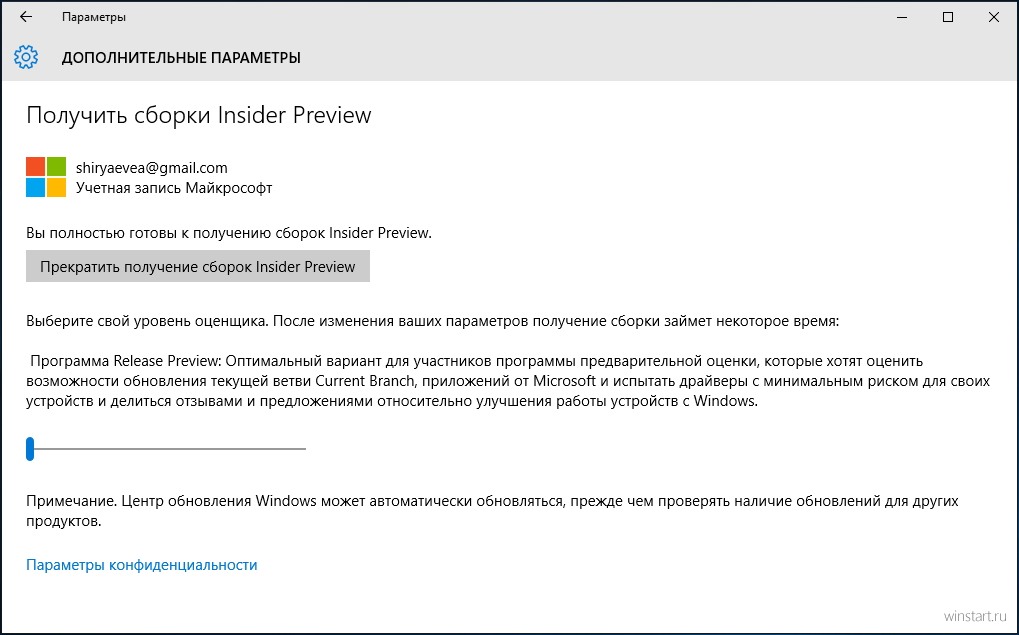Go back with the arrow icon

coord(26,17)
